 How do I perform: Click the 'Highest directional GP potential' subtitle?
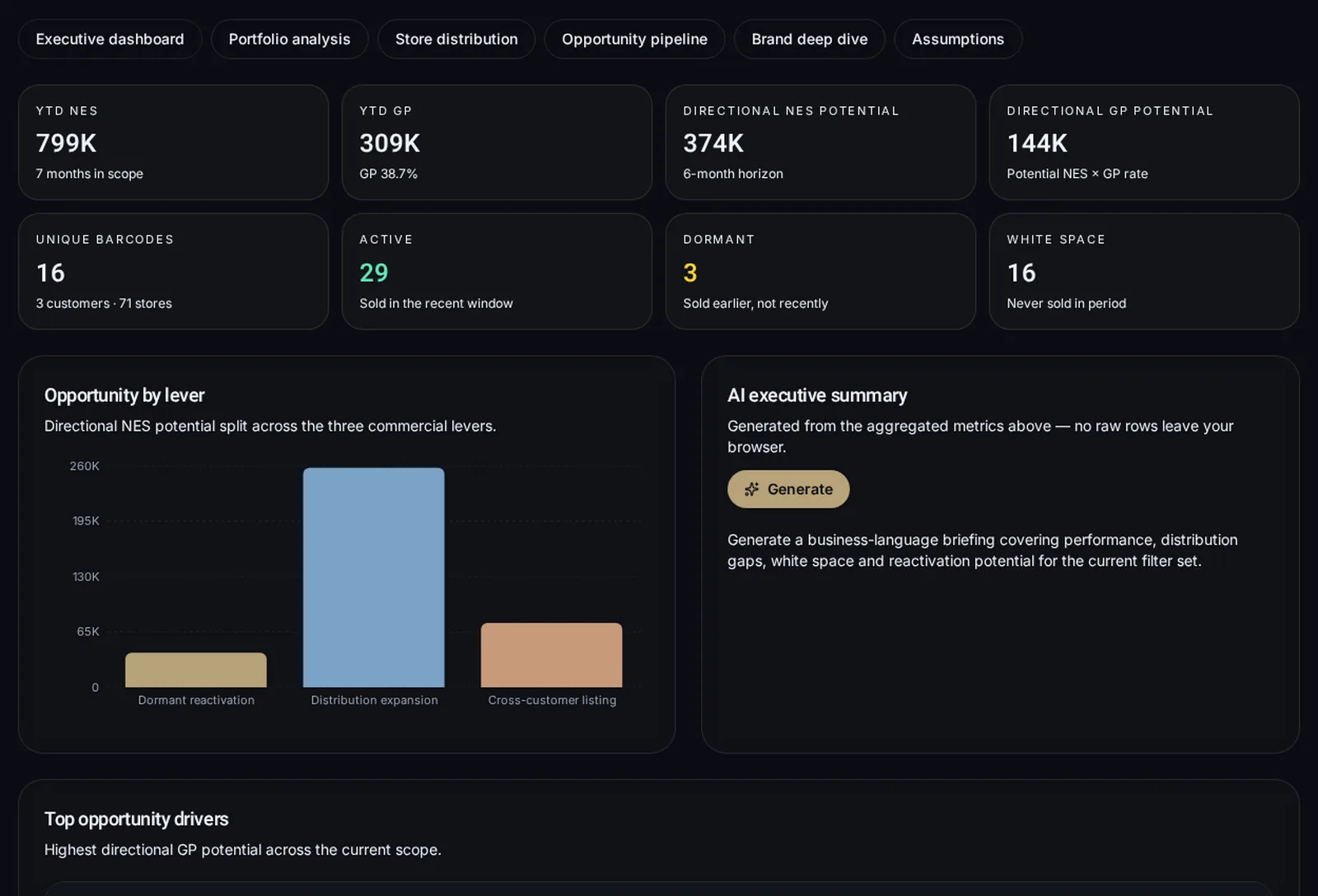tap(243, 850)
